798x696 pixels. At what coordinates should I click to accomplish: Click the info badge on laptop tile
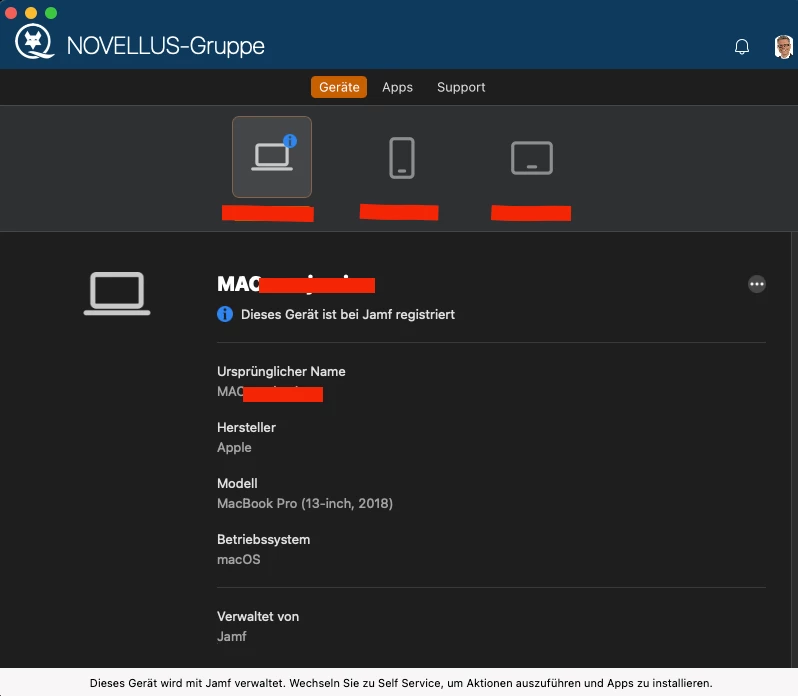click(290, 141)
